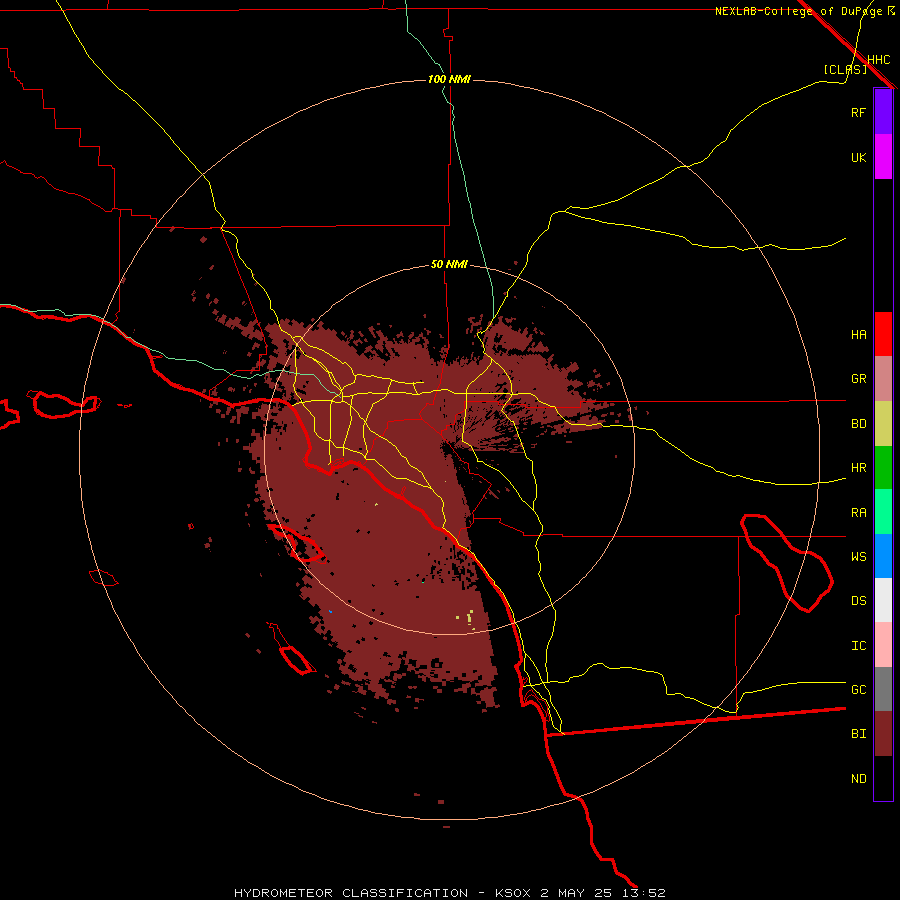Click the HHC product code label
Image resolution: width=900 pixels, height=900 pixels.
(879, 60)
